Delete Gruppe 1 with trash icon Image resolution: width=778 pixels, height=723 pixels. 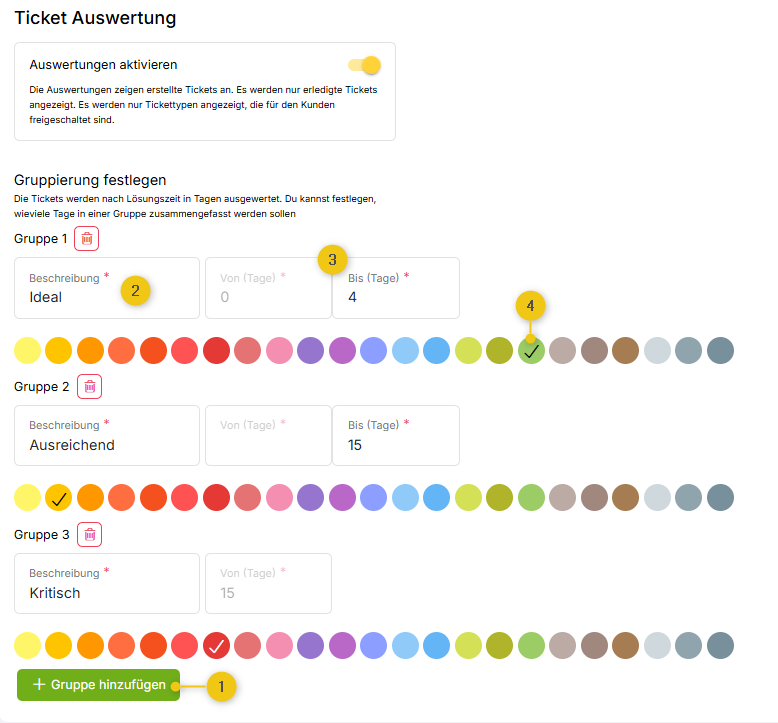(87, 239)
